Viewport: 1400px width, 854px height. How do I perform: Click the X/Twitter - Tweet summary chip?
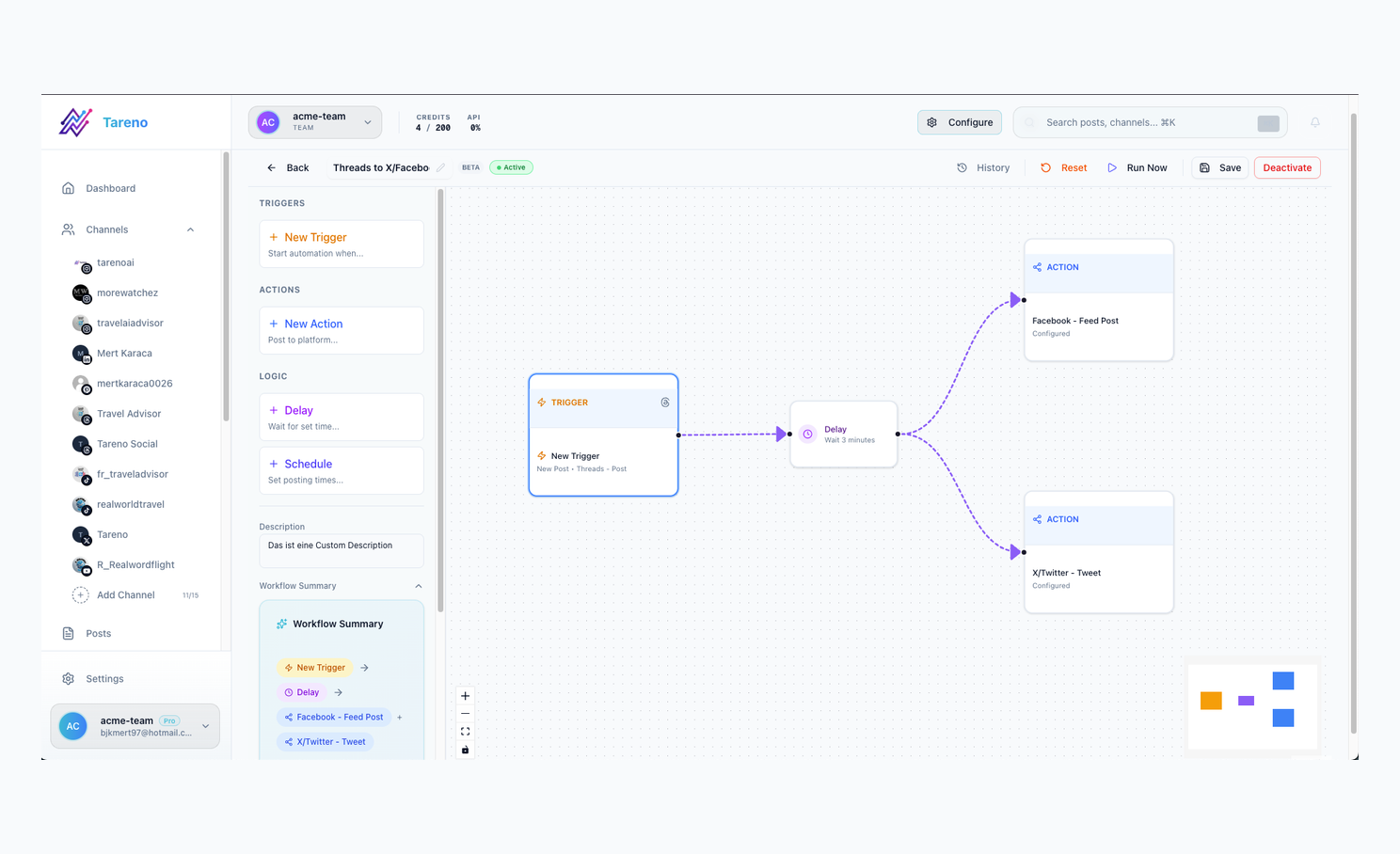coord(326,742)
